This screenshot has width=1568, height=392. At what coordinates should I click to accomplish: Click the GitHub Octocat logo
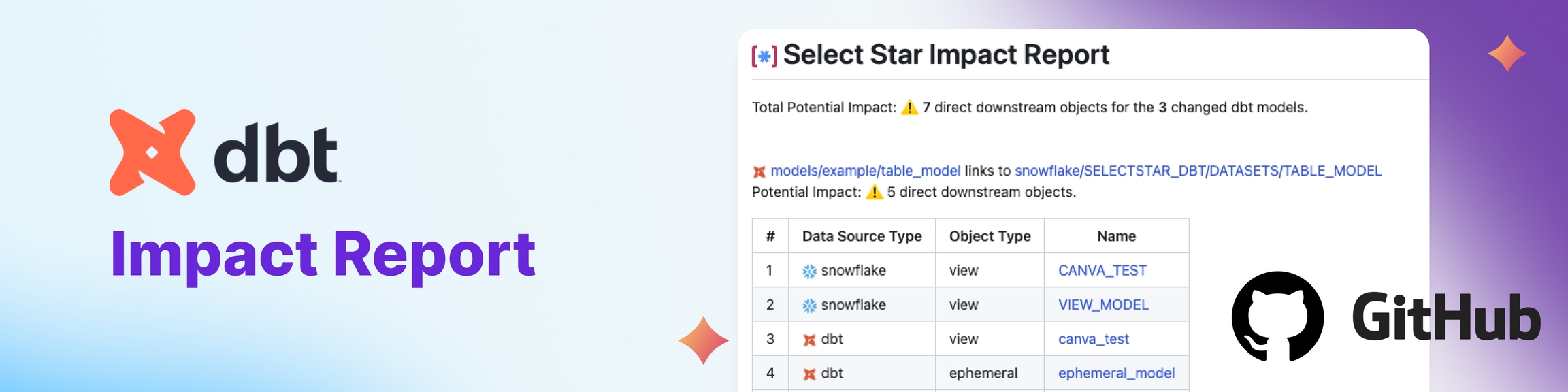(1277, 316)
